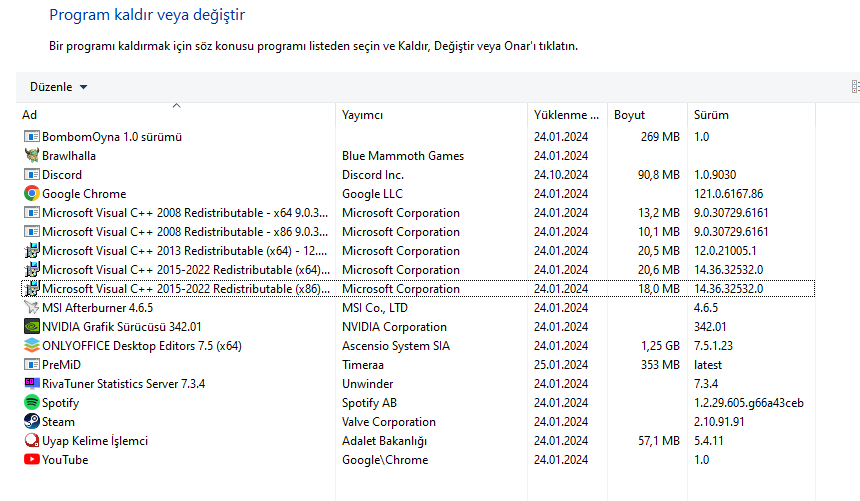
Task: Click the view options icon at toolbar edge
Action: (x=855, y=87)
